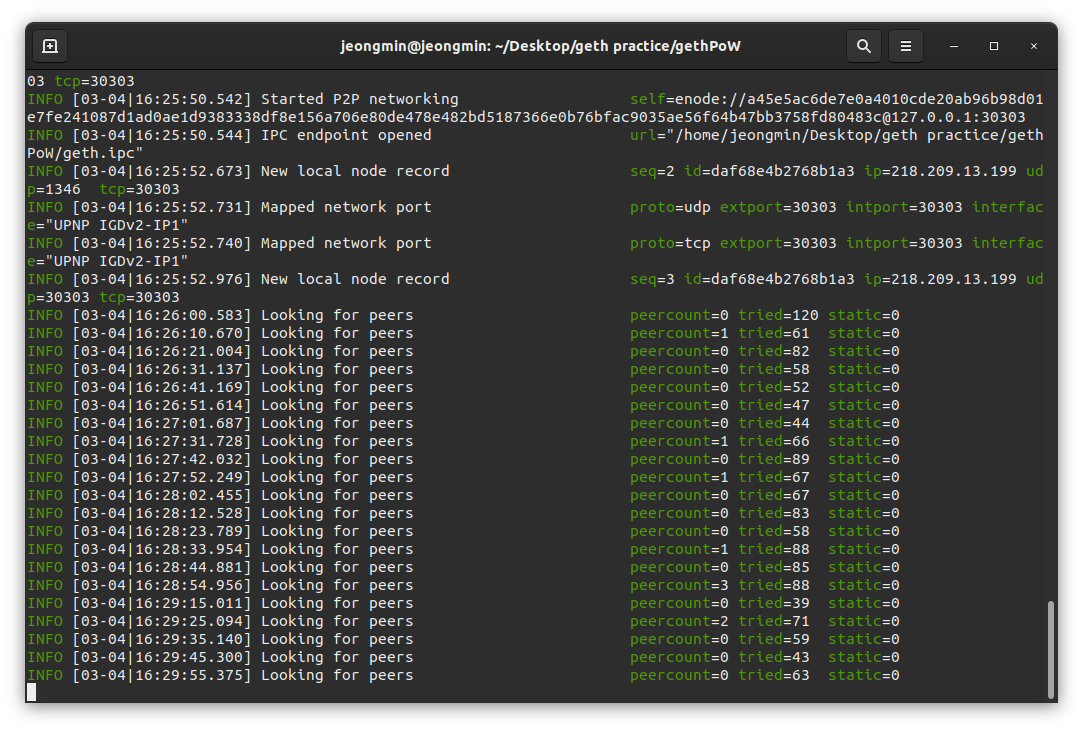Click the peercount=2 log value
The image size is (1083, 731).
coord(679,621)
